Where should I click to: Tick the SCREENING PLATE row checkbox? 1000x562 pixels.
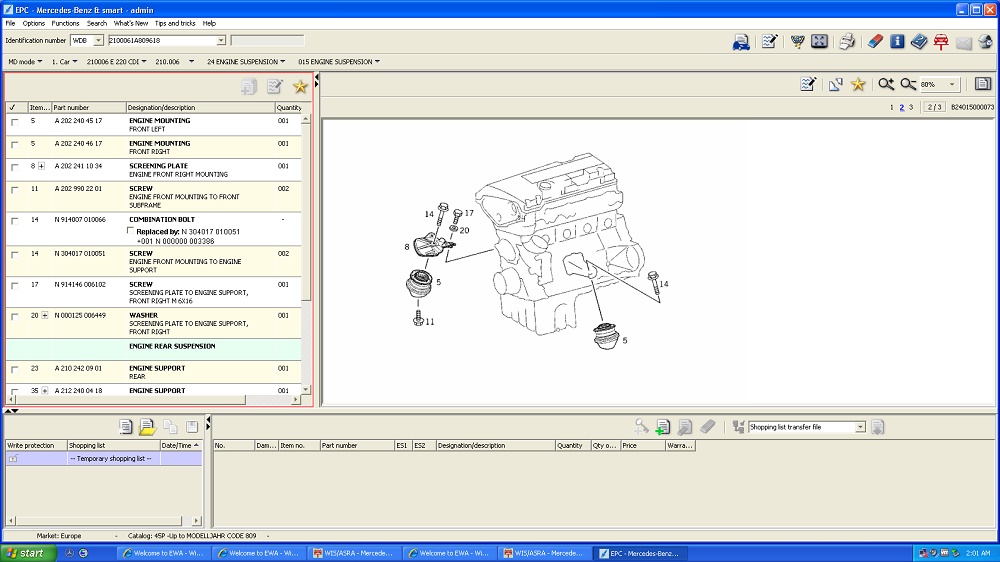point(15,167)
